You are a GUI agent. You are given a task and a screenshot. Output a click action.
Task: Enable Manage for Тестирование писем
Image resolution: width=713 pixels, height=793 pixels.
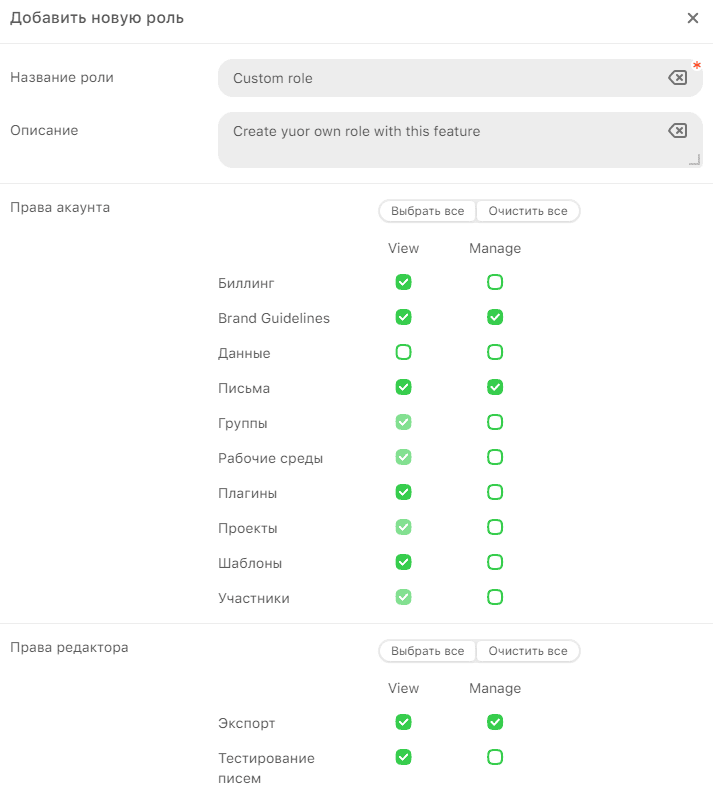pos(495,758)
